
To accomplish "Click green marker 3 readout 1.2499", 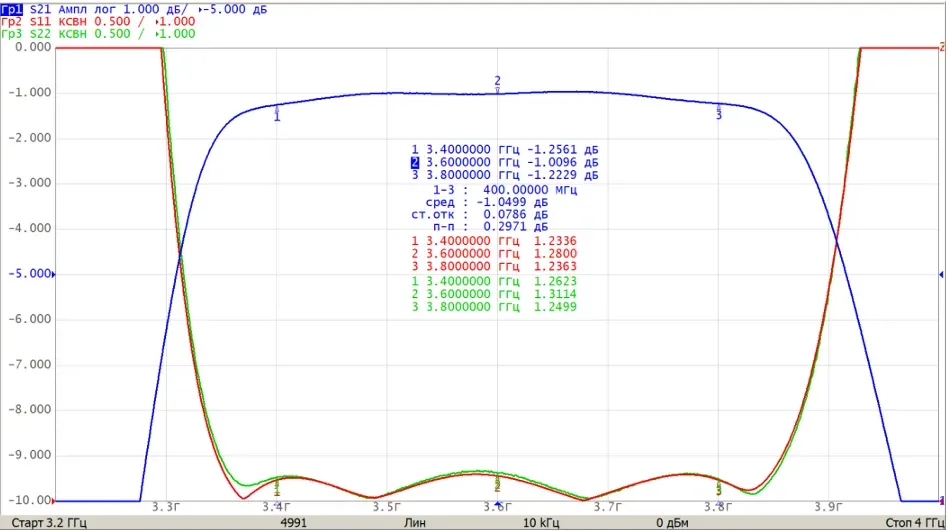I will (555, 307).
